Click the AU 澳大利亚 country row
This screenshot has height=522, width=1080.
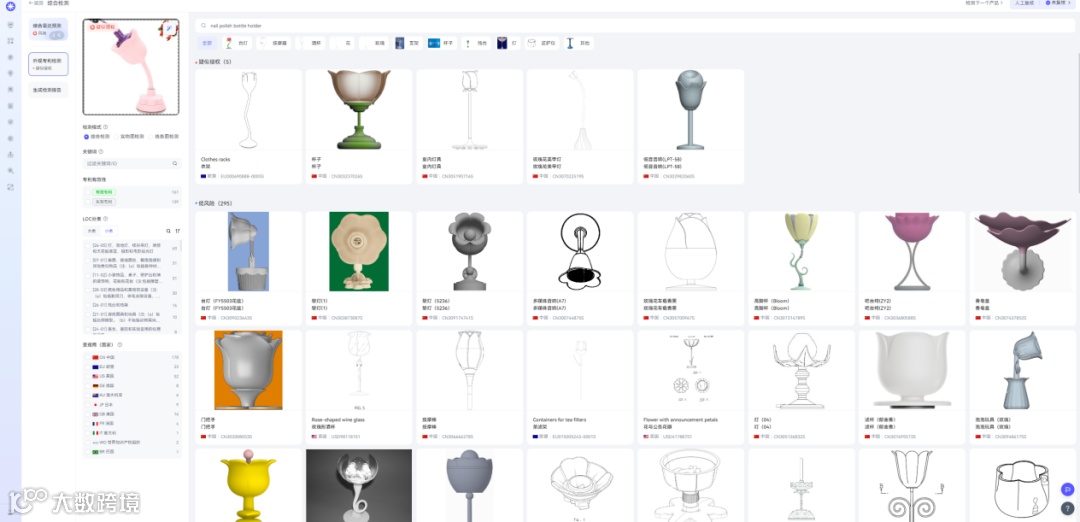[x=132, y=395]
